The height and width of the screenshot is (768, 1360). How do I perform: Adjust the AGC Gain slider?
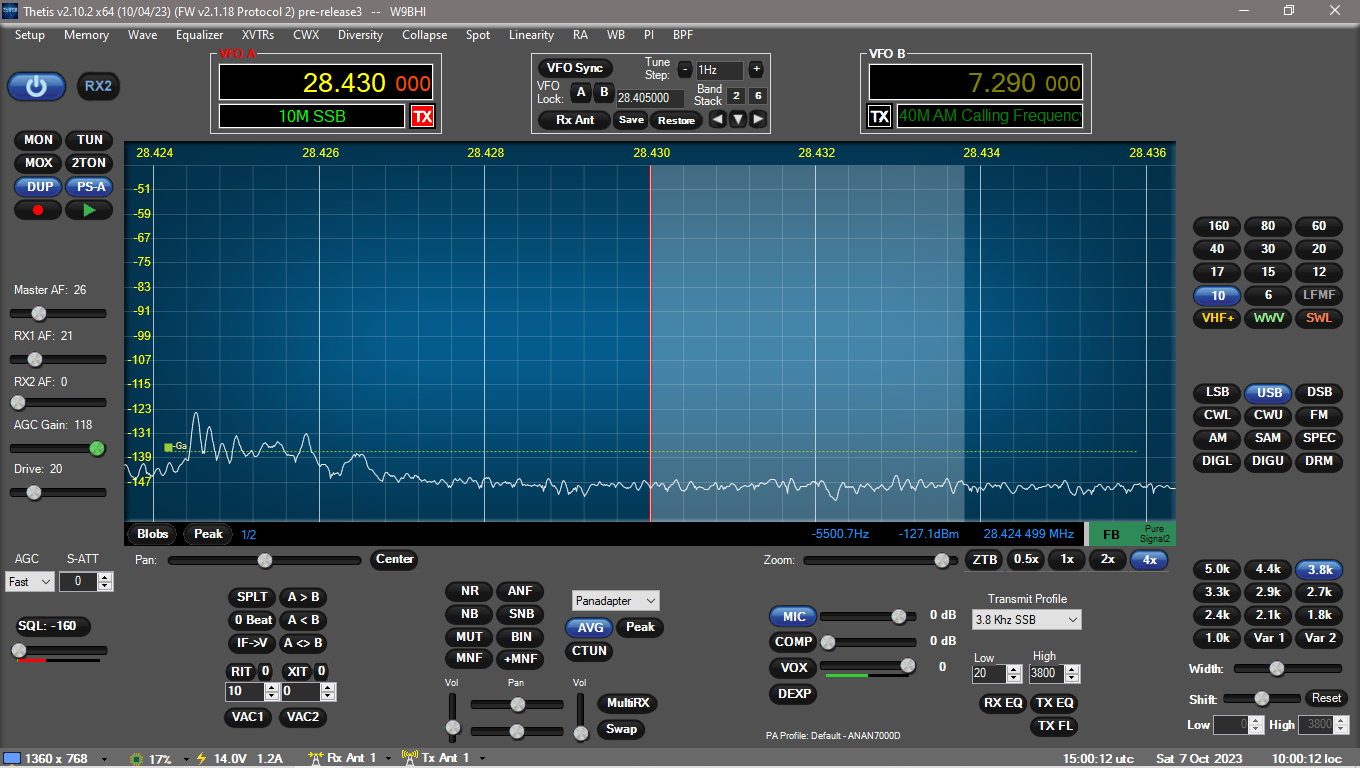pos(58,448)
